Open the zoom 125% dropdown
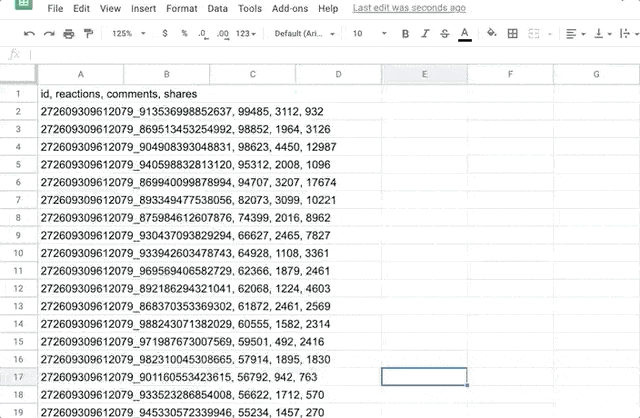 coord(129,33)
